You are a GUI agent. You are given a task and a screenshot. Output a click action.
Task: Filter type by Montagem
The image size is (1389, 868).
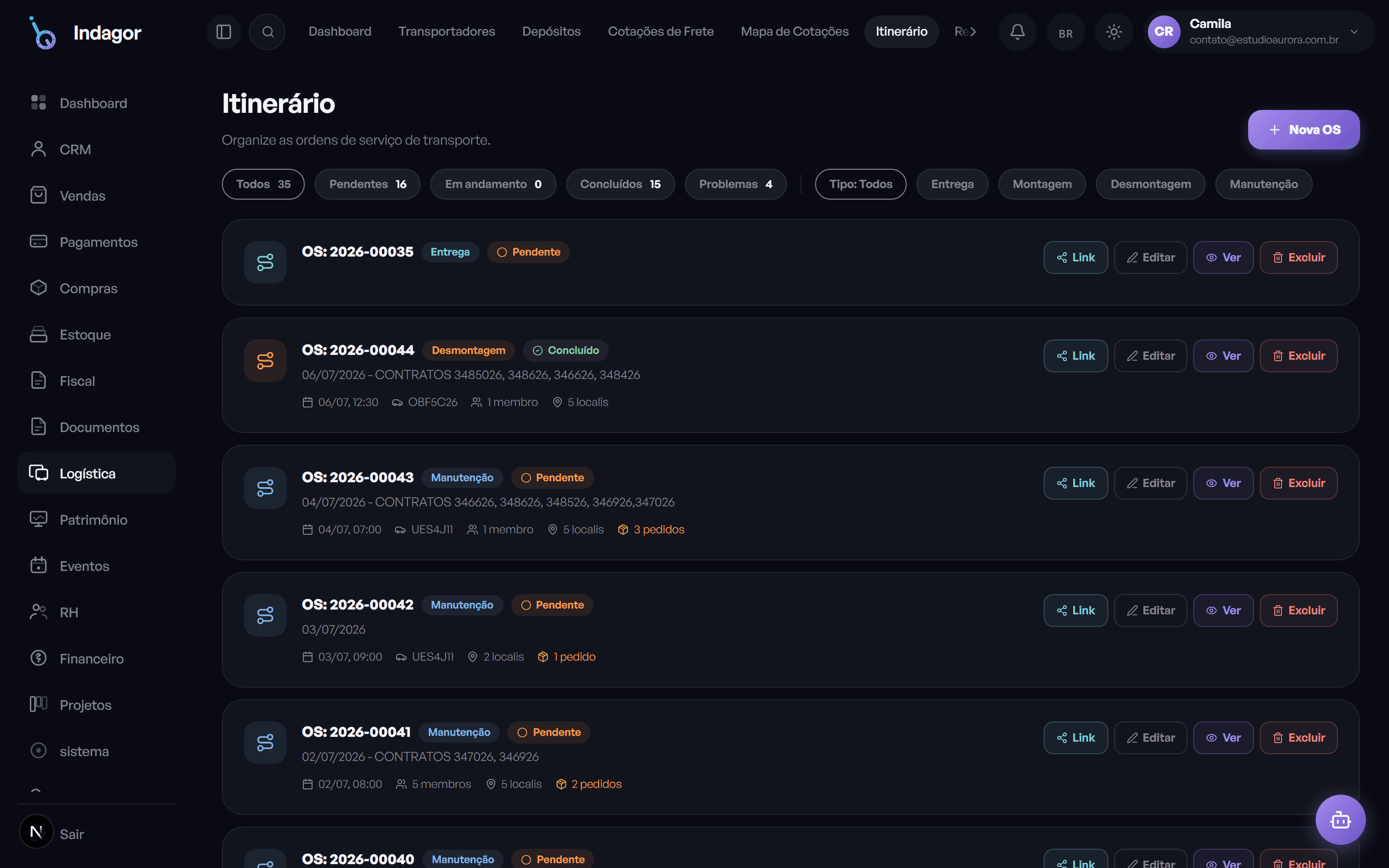coord(1042,184)
